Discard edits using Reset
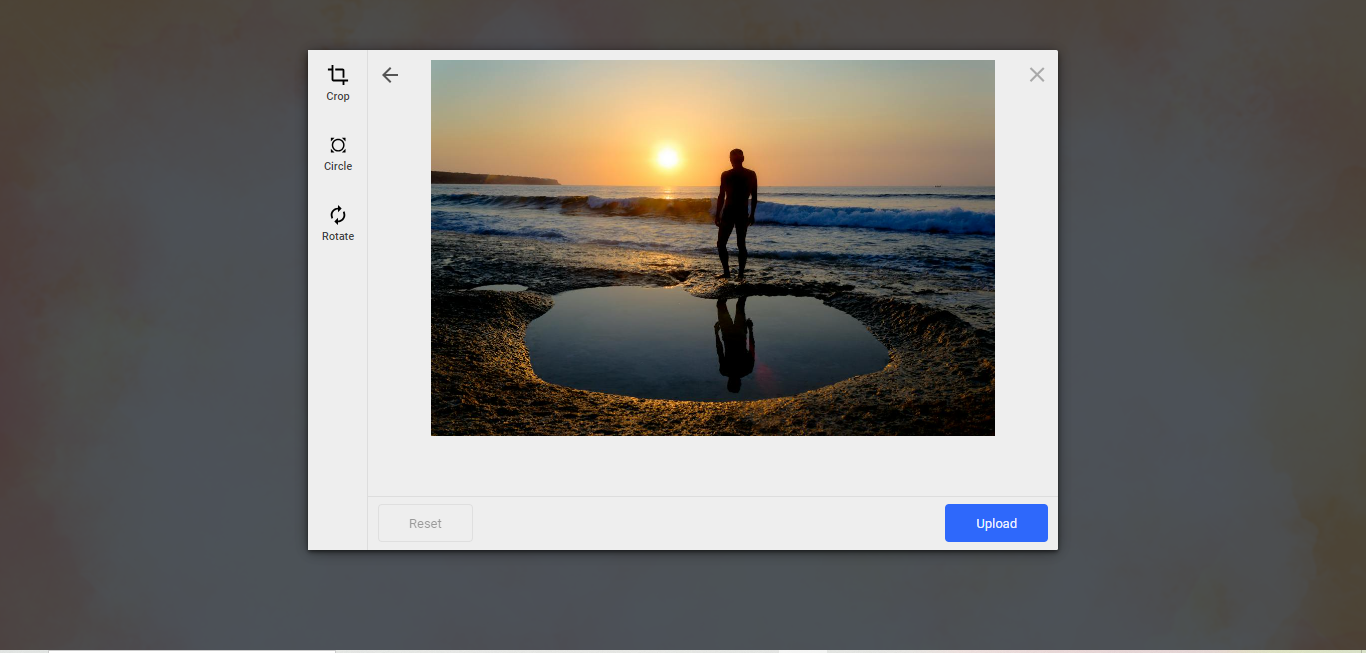This screenshot has height=653, width=1366. pos(424,522)
